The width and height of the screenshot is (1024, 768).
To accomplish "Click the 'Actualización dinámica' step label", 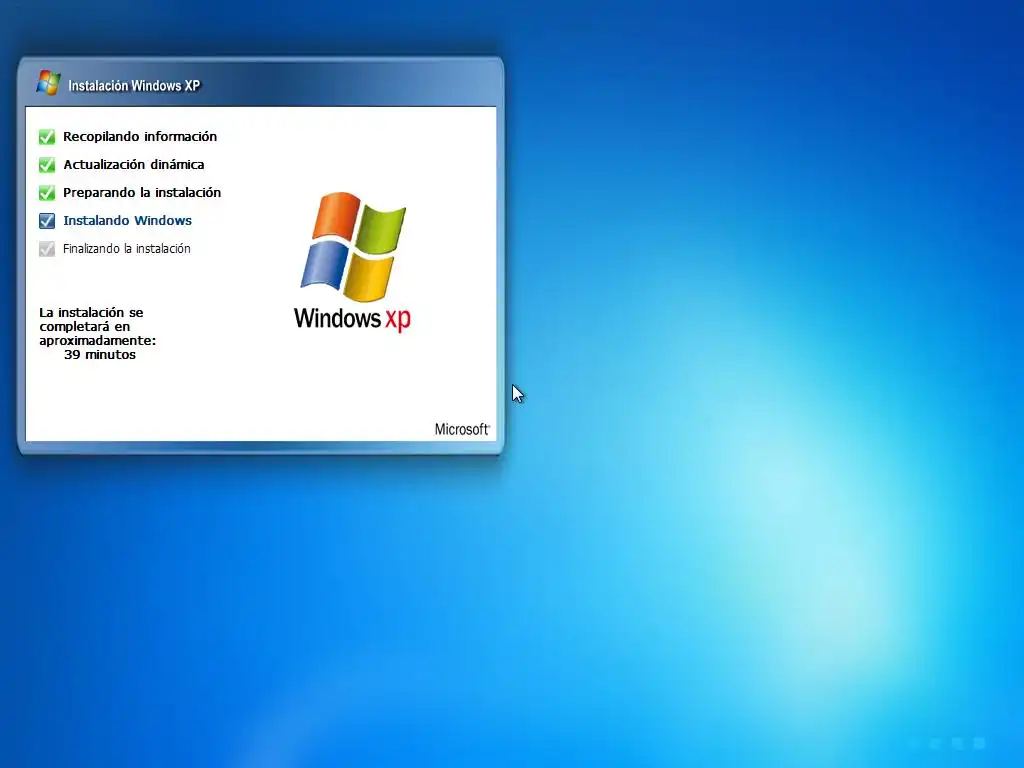I will pos(133,165).
